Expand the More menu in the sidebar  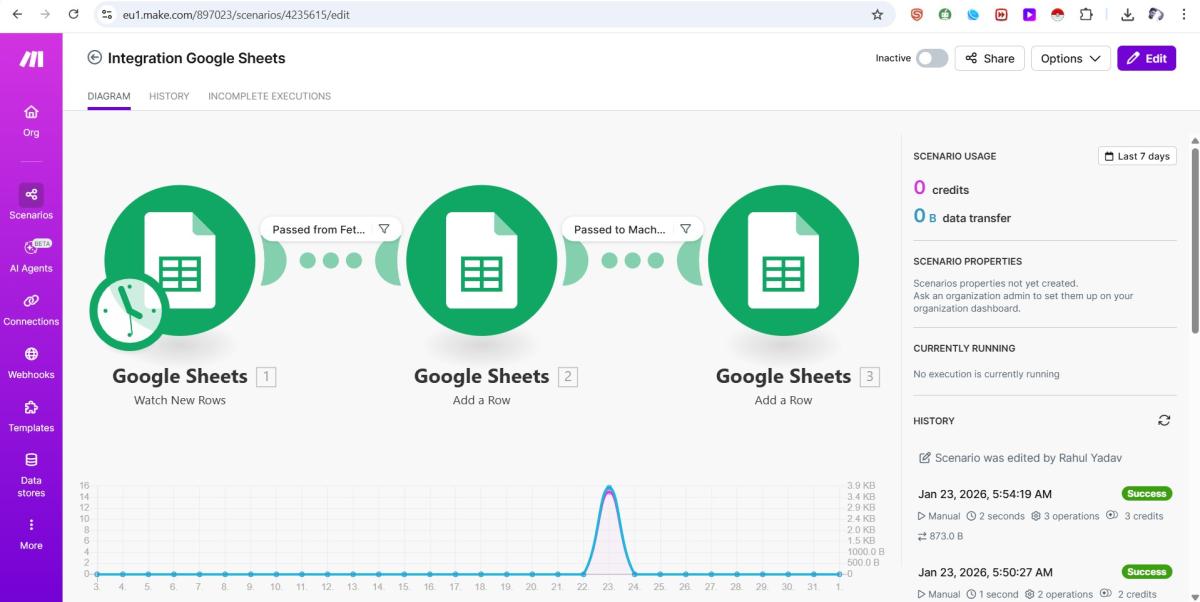click(31, 533)
